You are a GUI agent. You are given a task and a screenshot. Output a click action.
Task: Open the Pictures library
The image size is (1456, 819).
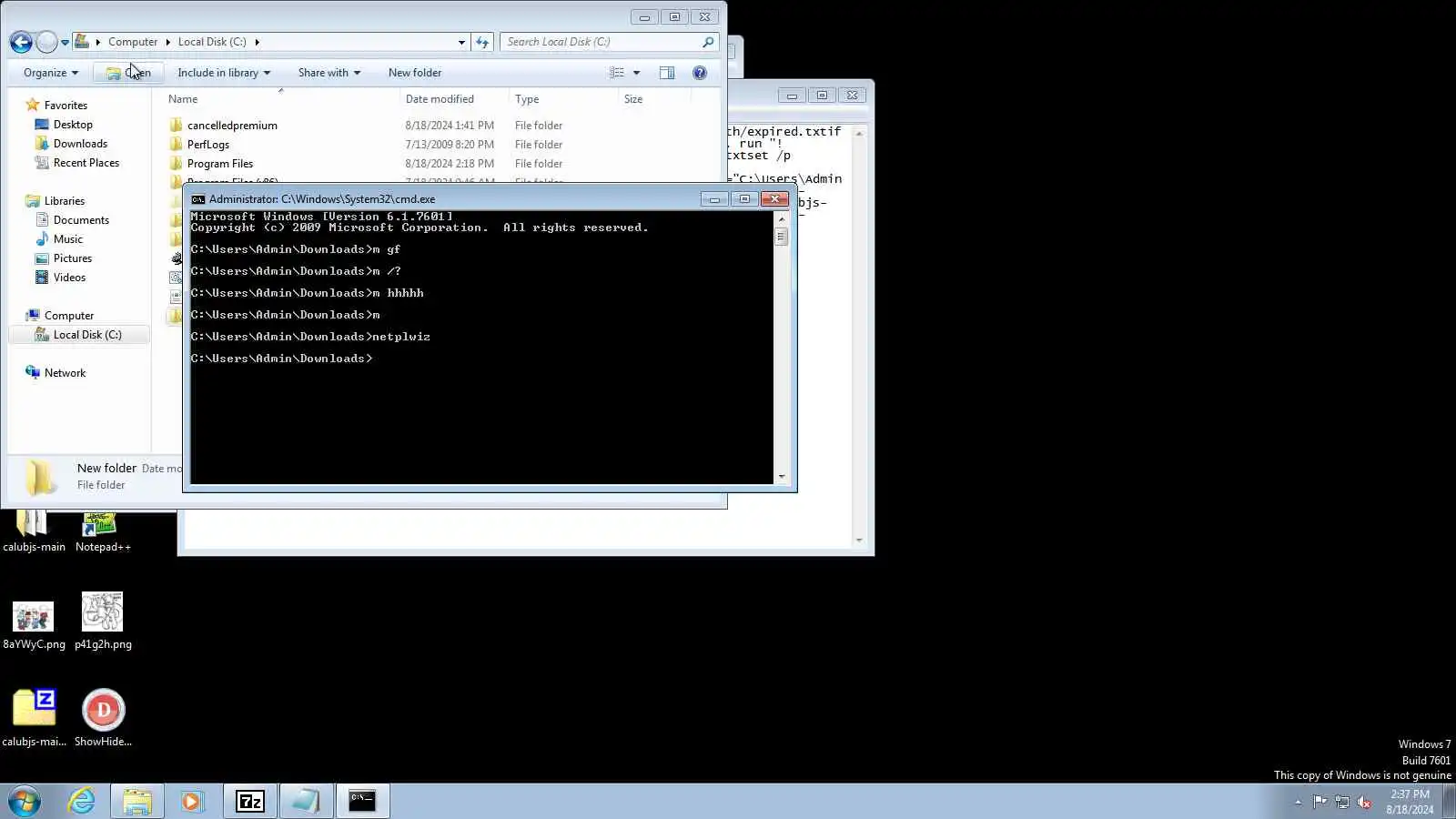[73, 258]
